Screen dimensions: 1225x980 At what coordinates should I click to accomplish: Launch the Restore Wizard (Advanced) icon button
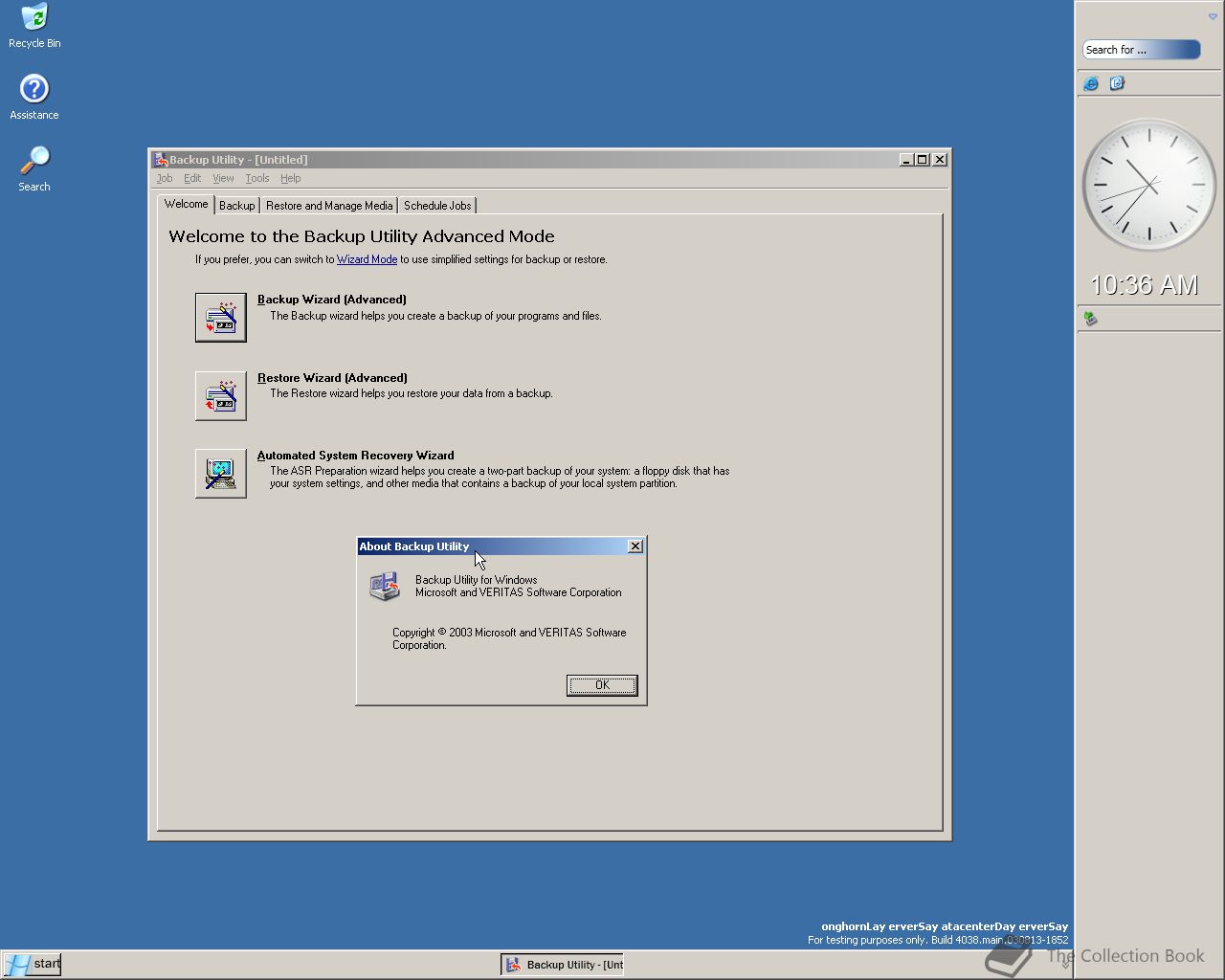(221, 396)
